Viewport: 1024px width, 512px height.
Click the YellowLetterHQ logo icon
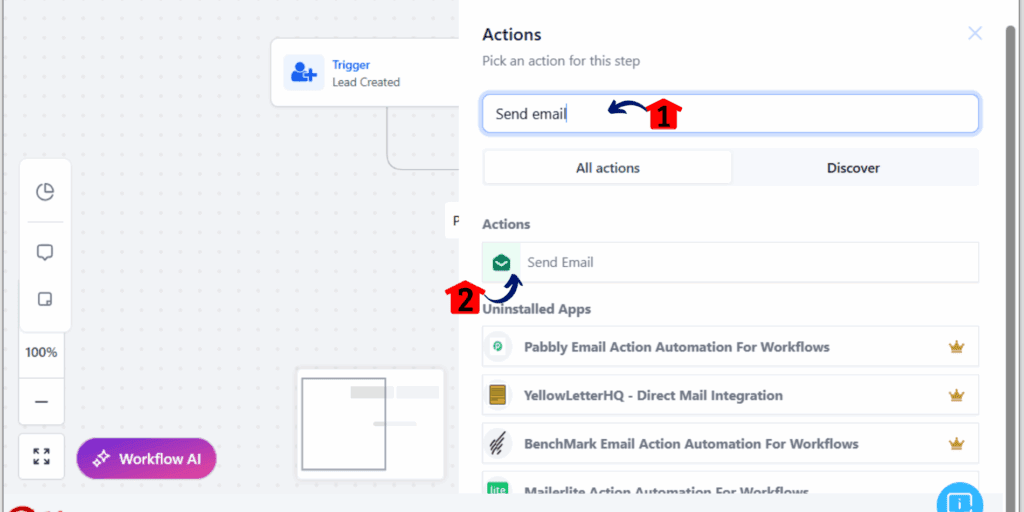click(x=498, y=395)
